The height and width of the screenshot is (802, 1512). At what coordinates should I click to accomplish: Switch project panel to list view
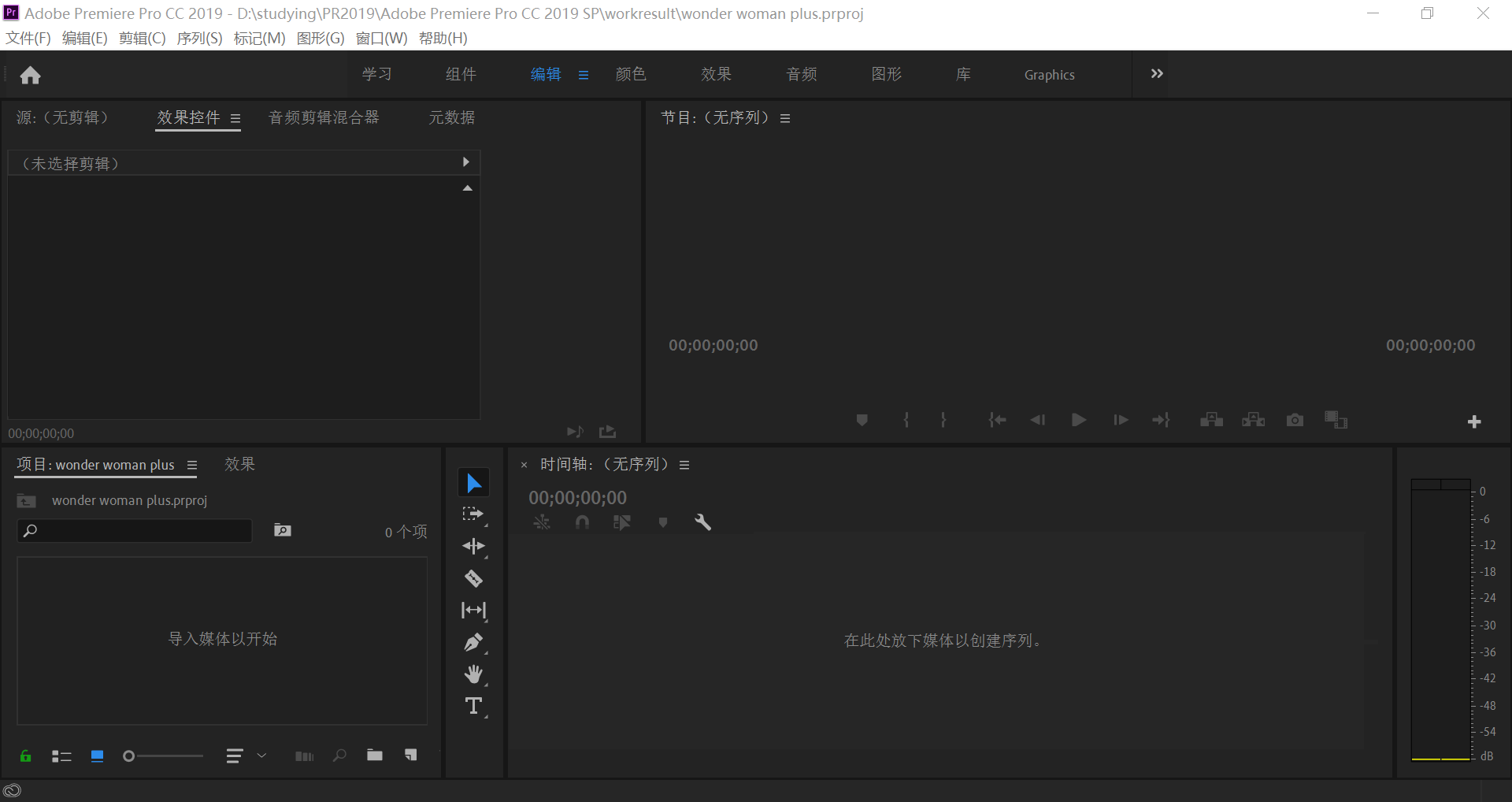[x=61, y=756]
